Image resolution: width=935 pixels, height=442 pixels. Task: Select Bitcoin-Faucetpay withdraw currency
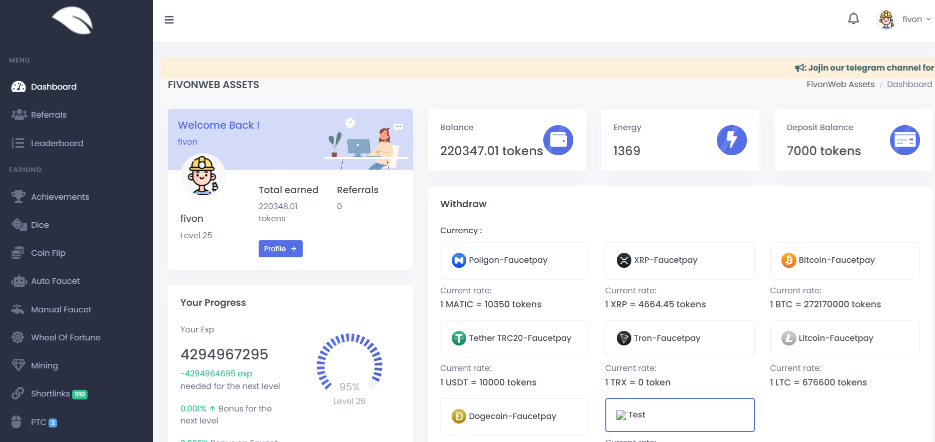pos(845,260)
